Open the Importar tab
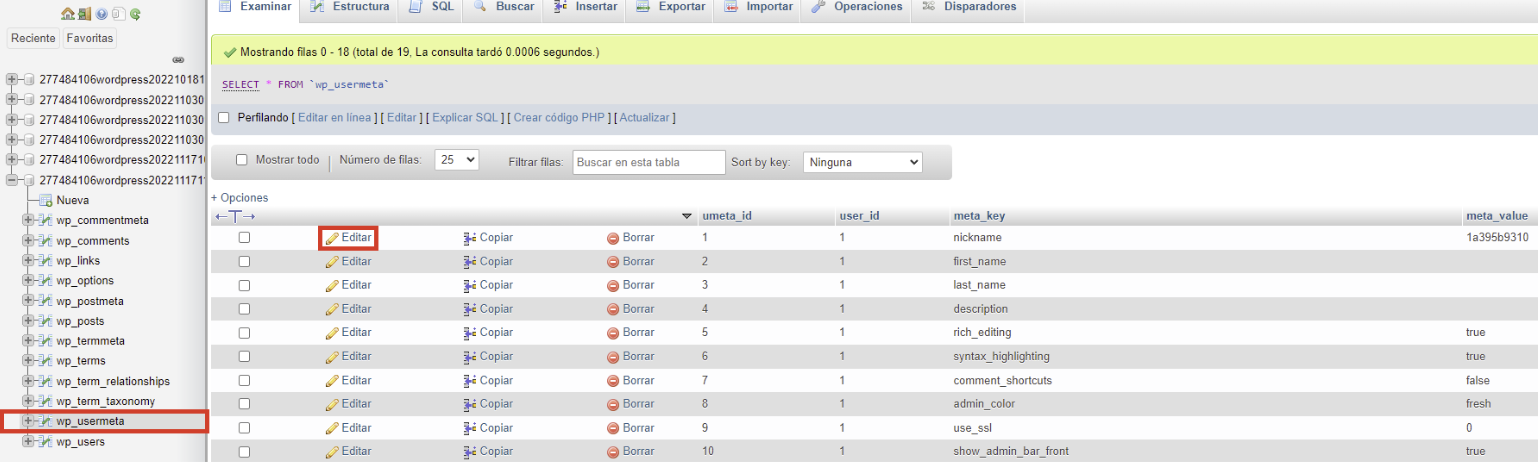This screenshot has height=462, width=1538. click(x=757, y=8)
